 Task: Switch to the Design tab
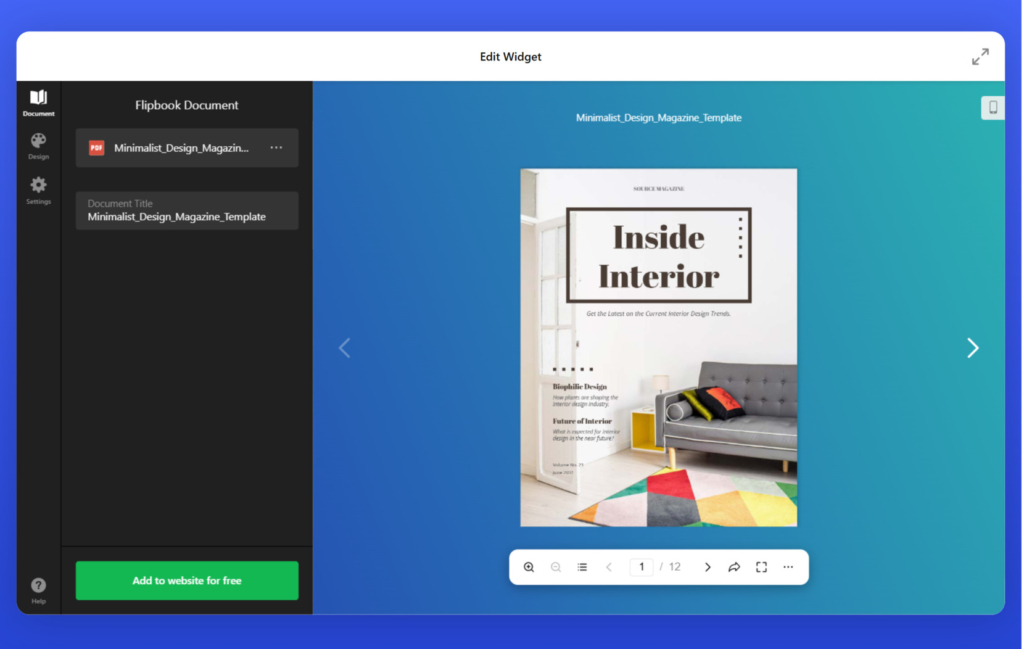[38, 144]
